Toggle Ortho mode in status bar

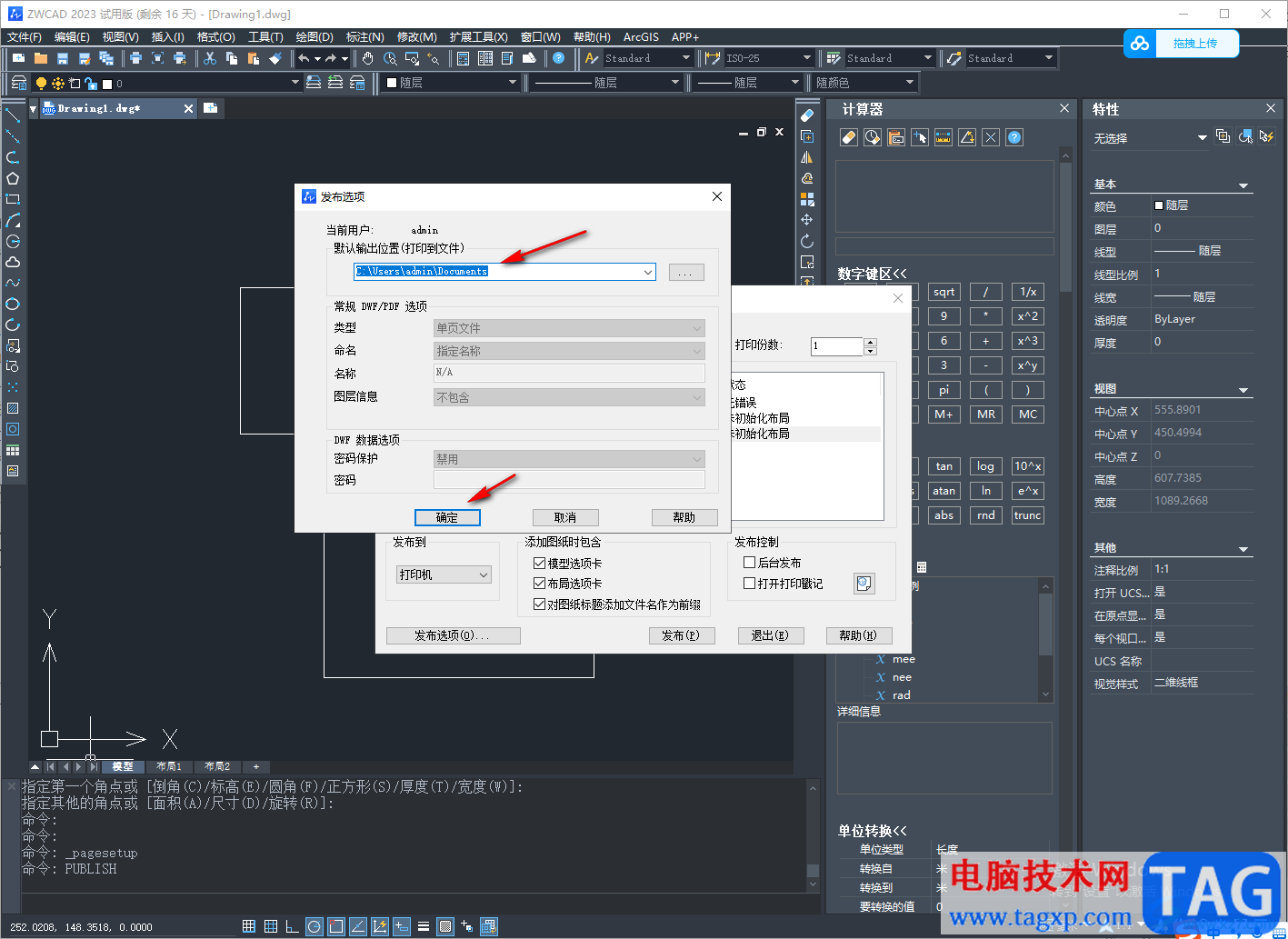(293, 926)
